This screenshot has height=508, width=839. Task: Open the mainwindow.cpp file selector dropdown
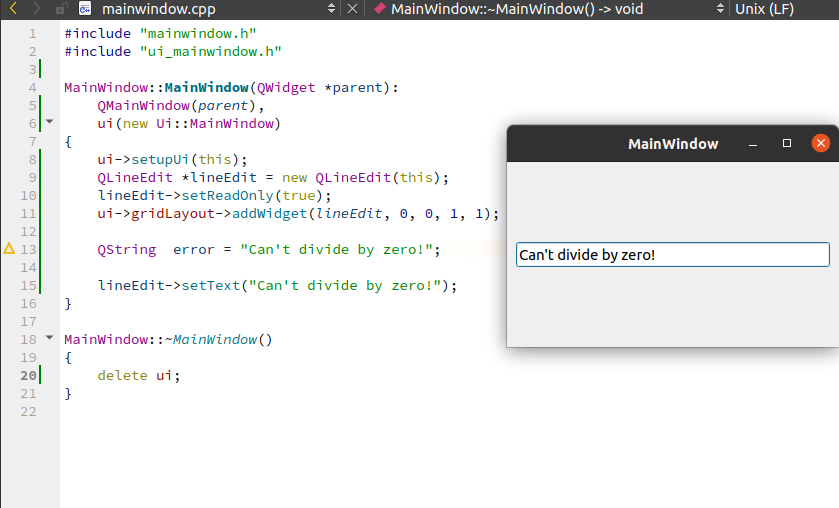[331, 9]
